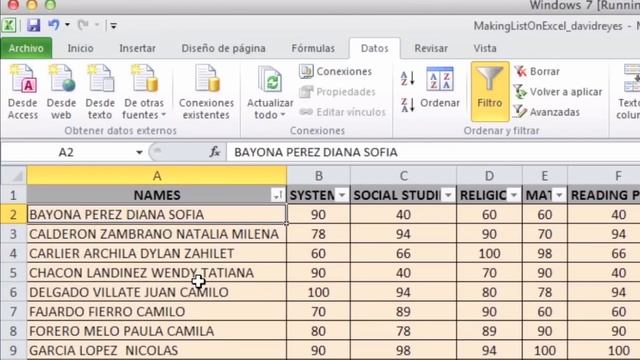Click the Name Box showing A2
640x360 pixels.
pos(67,152)
